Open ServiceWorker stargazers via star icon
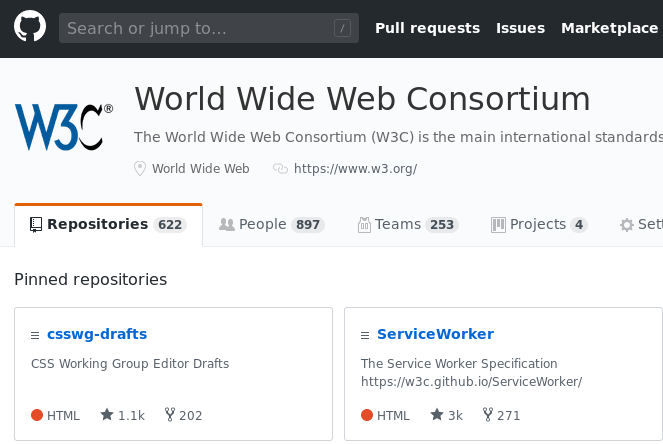663x444 pixels. click(437, 415)
